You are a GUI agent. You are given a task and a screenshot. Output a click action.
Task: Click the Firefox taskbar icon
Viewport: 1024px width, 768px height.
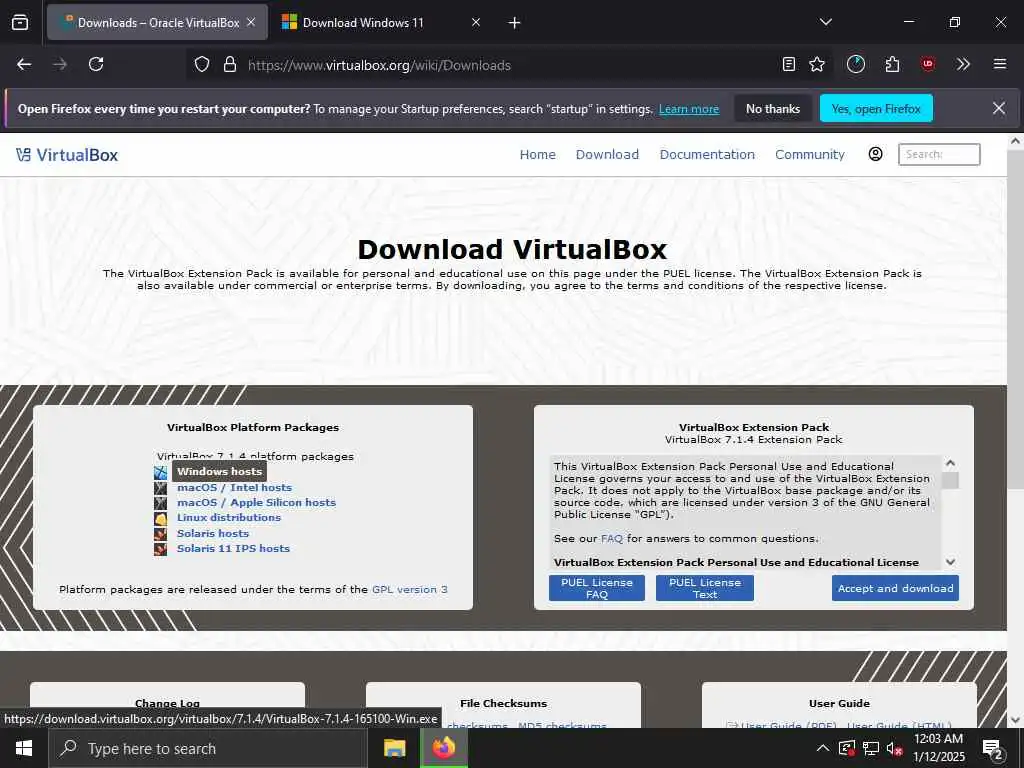coord(443,748)
